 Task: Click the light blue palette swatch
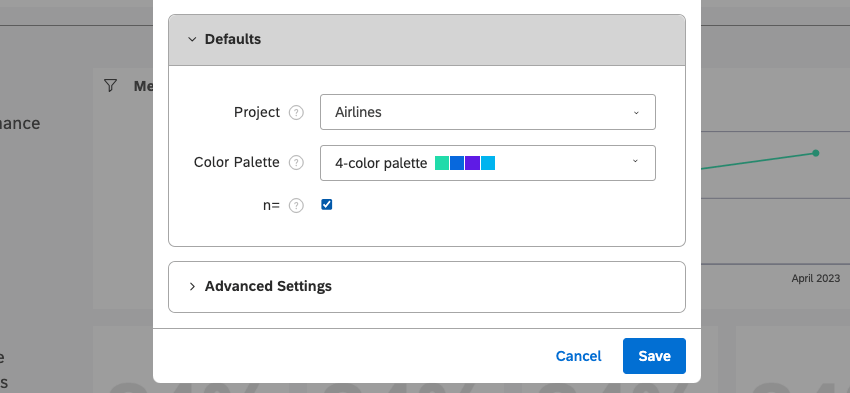click(x=488, y=163)
